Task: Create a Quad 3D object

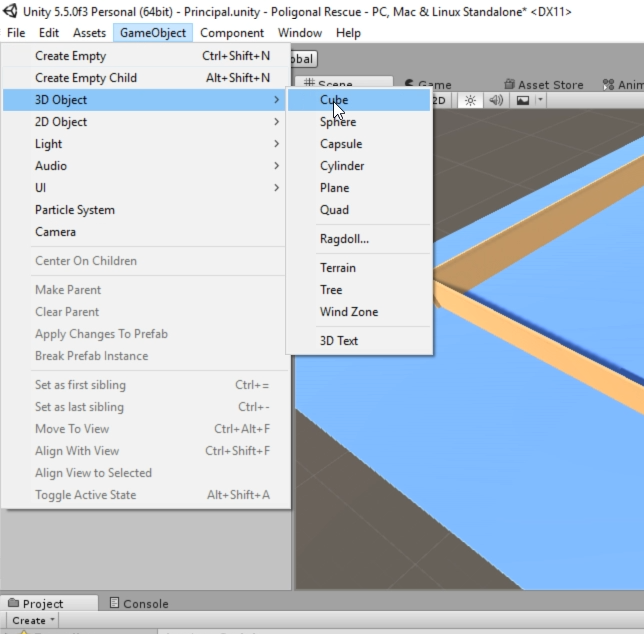Action: pyautogui.click(x=359, y=210)
